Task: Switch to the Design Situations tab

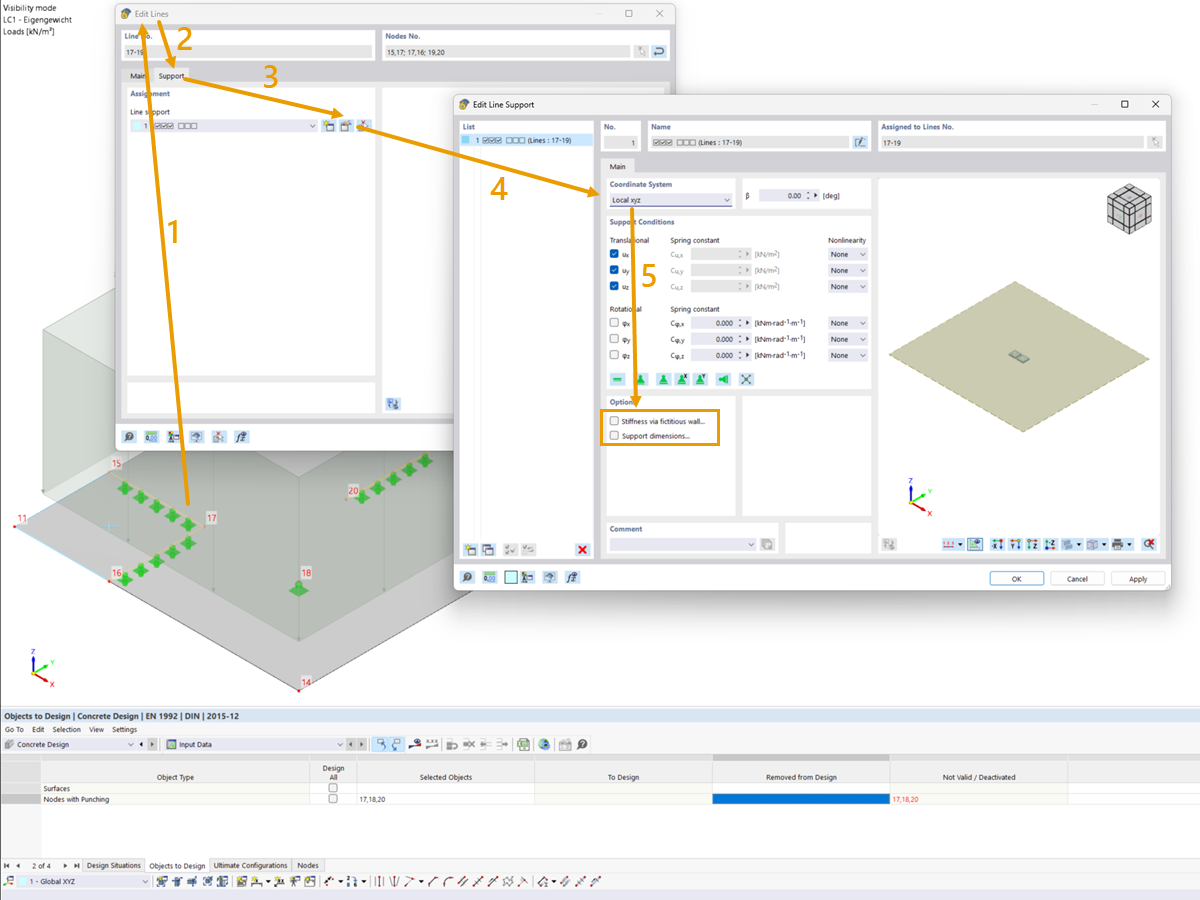Action: [x=114, y=865]
